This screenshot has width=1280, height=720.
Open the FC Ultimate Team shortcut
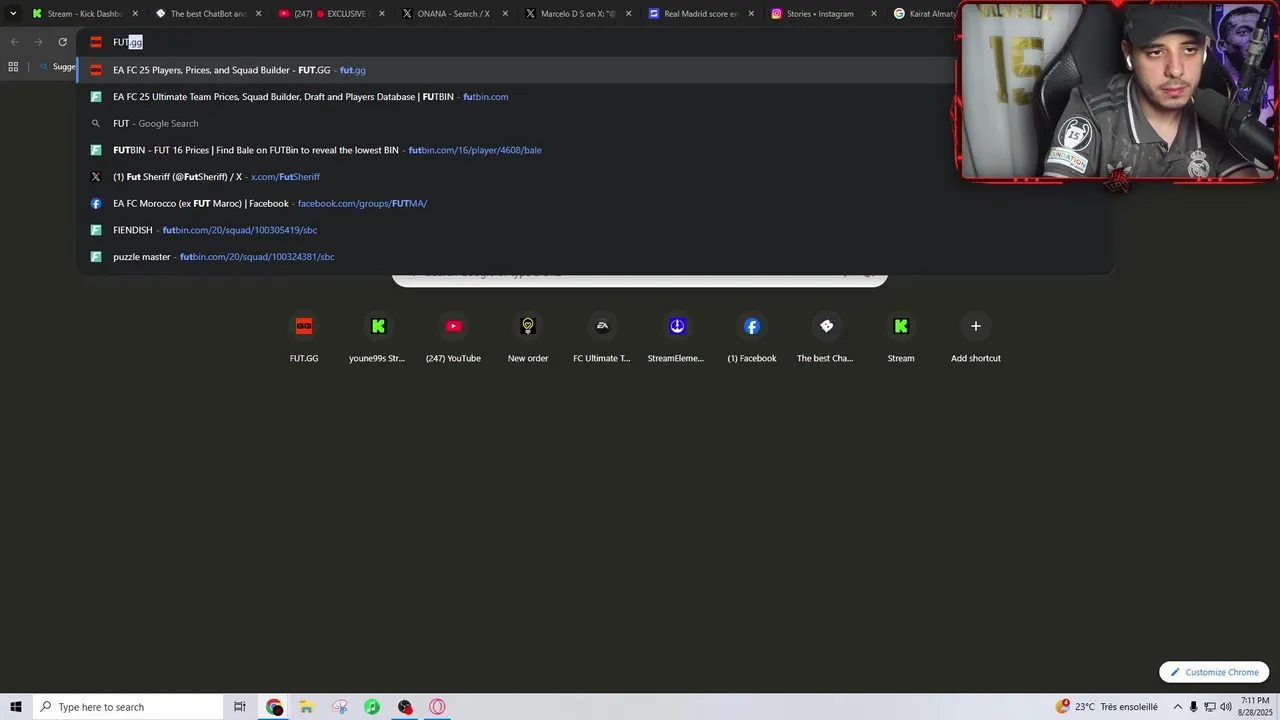[602, 338]
